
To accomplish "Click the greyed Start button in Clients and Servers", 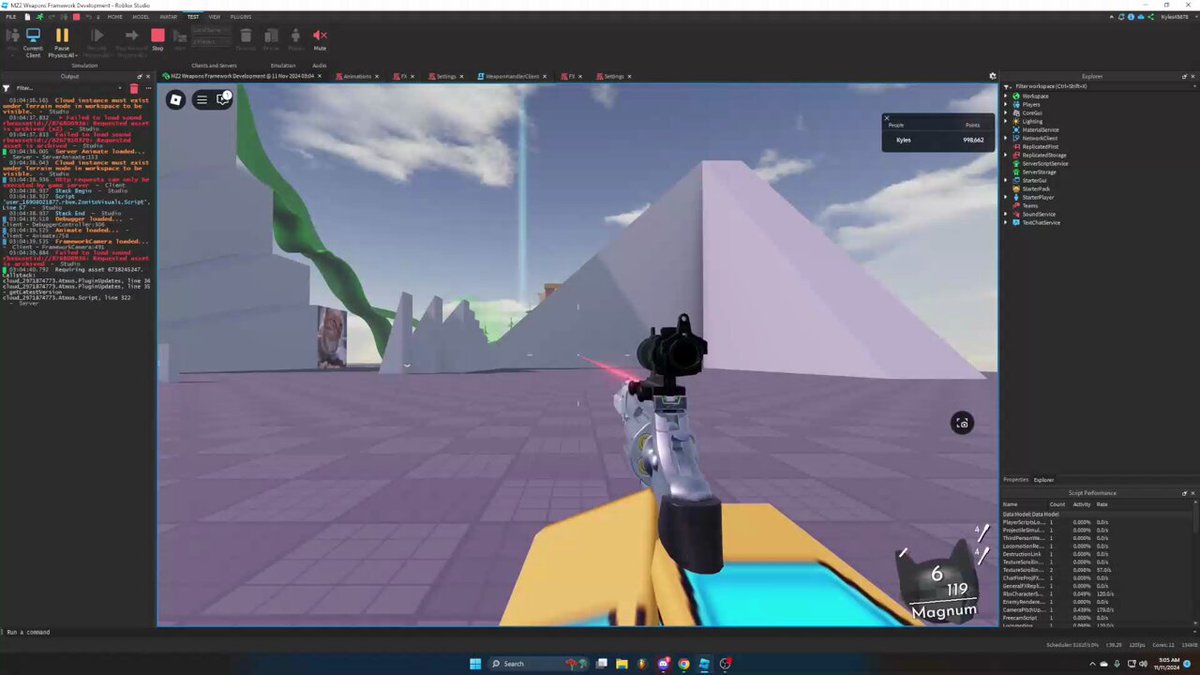I will (x=180, y=39).
